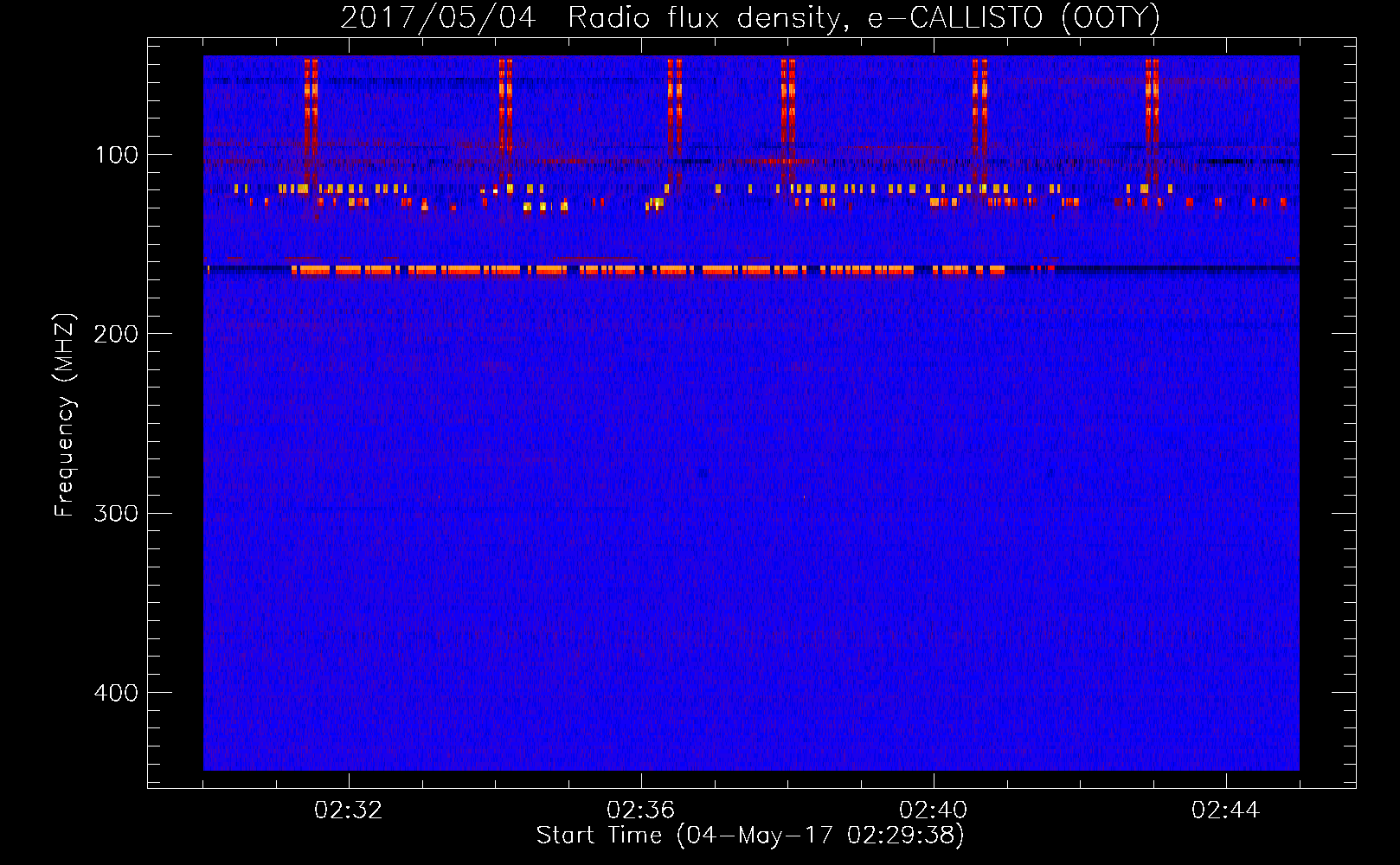Click the '02:32' time tick label
The image size is (1400, 865).
[x=348, y=811]
